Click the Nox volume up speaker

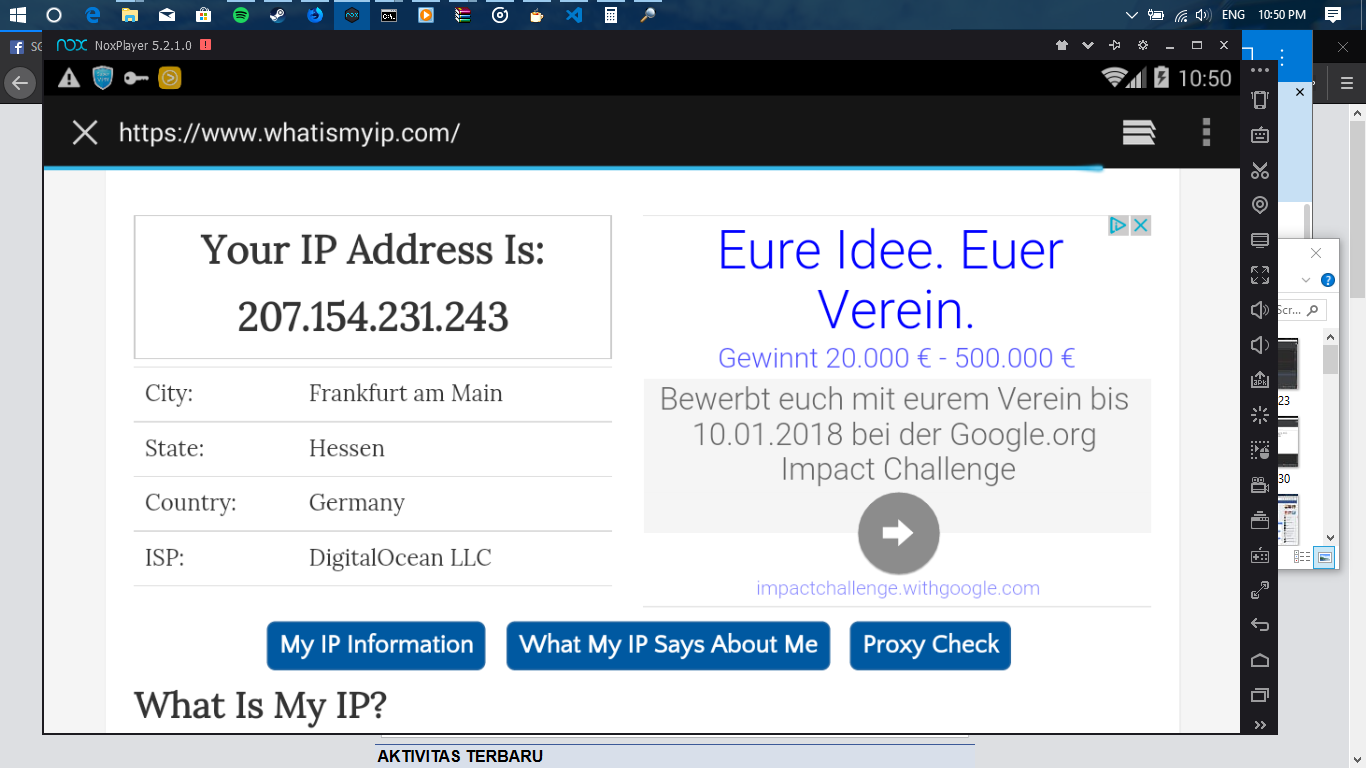[1260, 310]
